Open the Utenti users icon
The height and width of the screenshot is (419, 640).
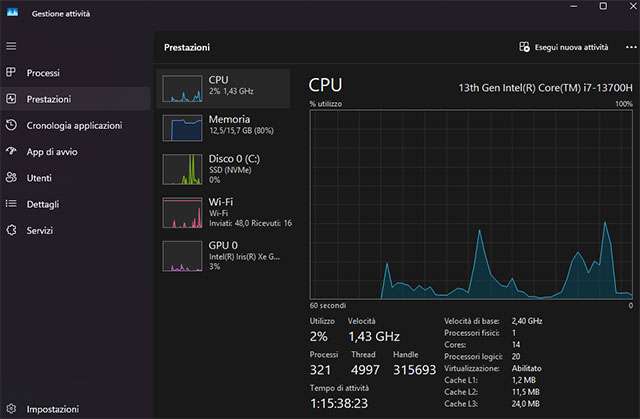point(11,178)
